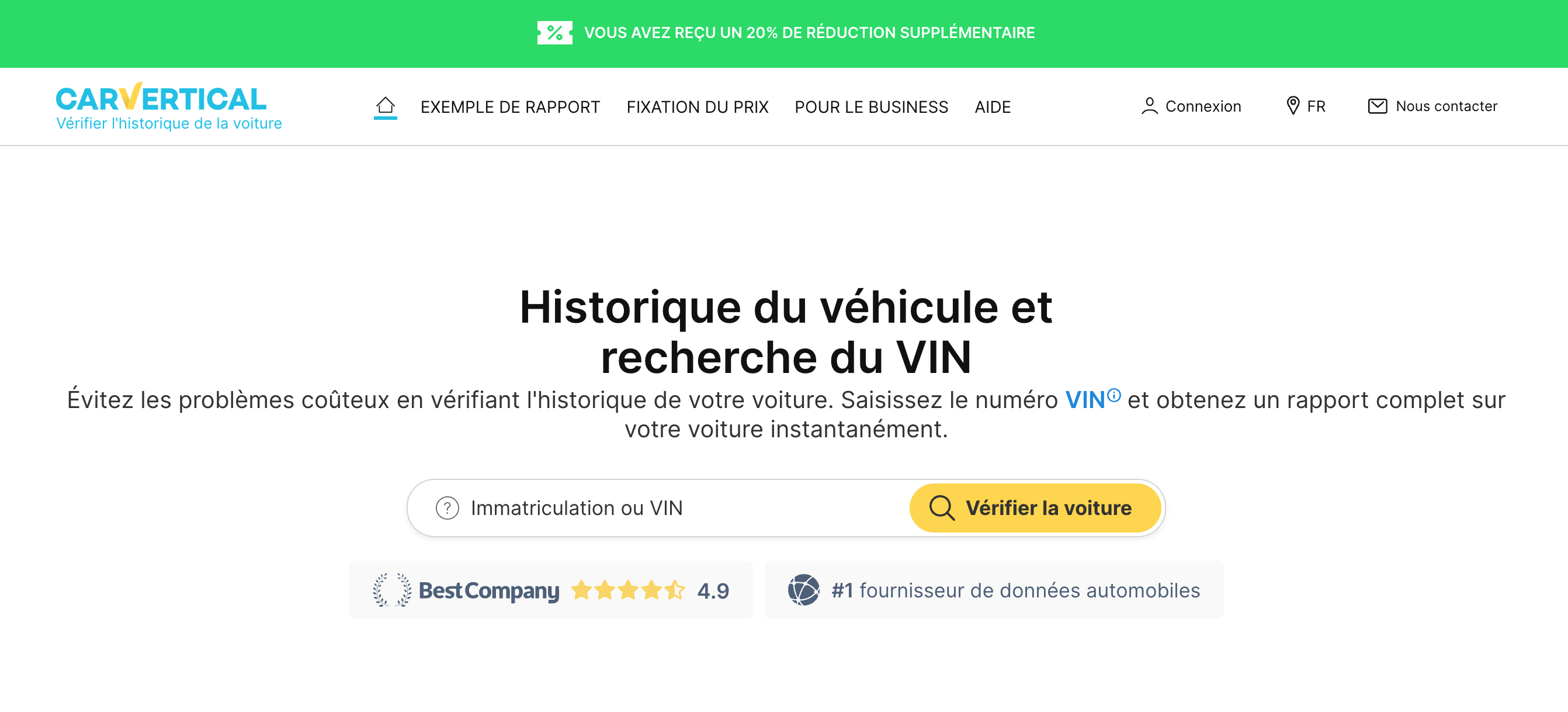
Task: Click the Vérifier la voiture button
Action: tap(1035, 507)
